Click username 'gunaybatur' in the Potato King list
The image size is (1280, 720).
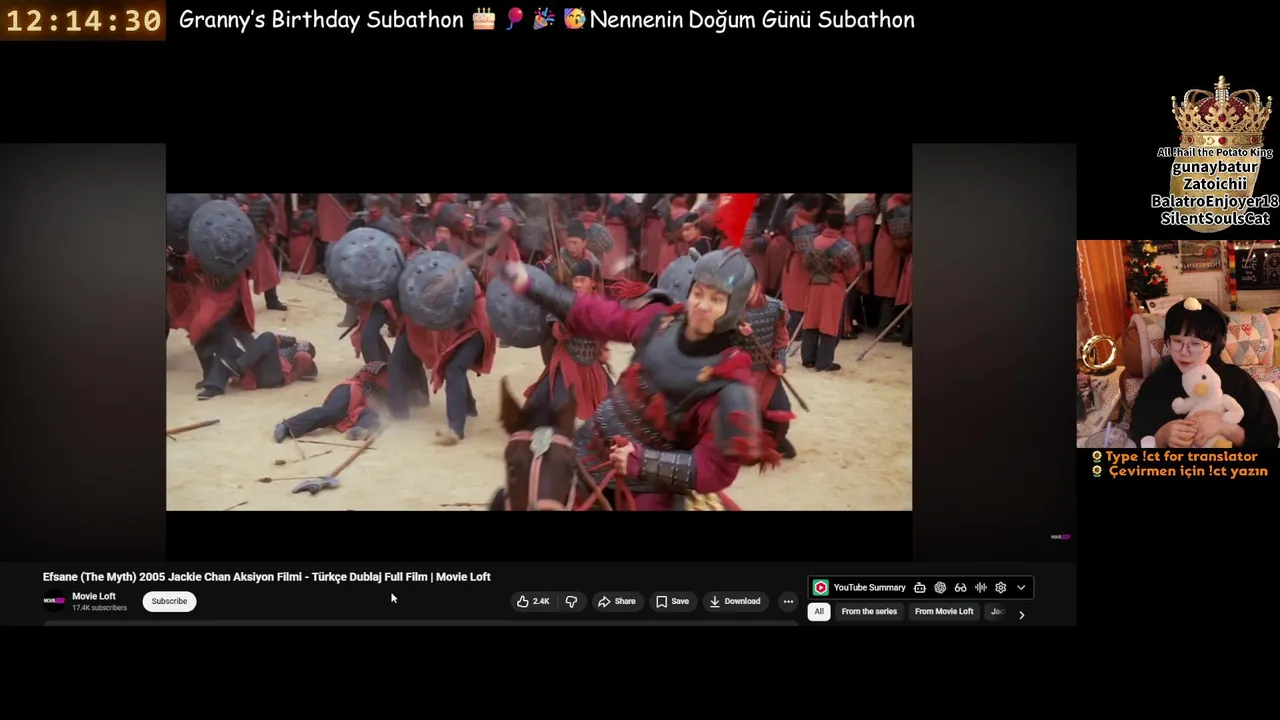pyautogui.click(x=1213, y=167)
